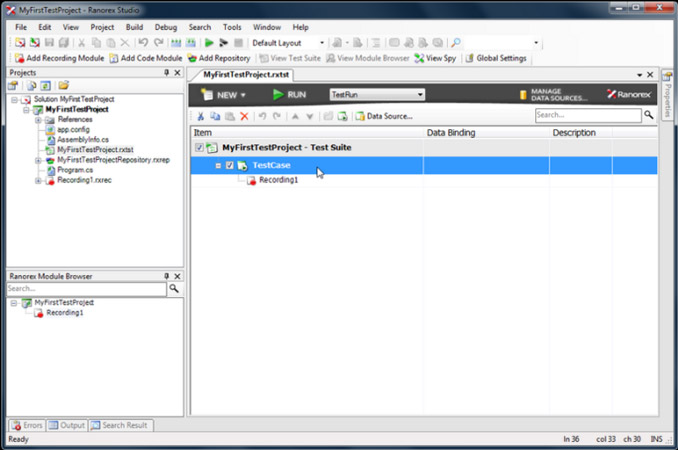Image resolution: width=678 pixels, height=450 pixels.
Task: Switch to MyFirstTestProject.rxtst tab
Action: click(246, 74)
